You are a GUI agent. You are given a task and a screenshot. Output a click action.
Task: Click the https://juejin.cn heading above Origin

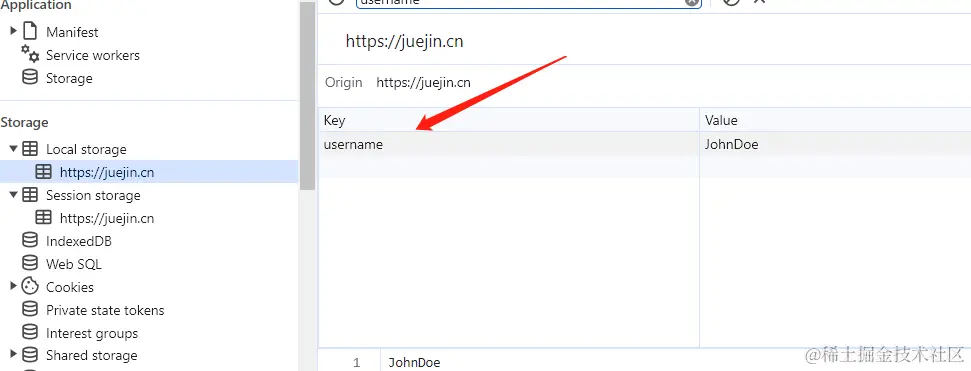point(404,42)
